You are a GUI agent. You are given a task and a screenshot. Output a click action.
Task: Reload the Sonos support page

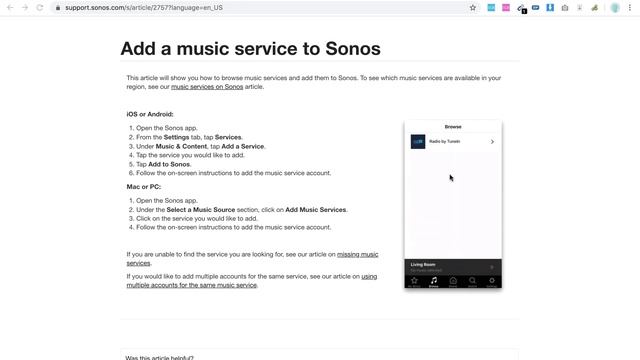pos(40,8)
